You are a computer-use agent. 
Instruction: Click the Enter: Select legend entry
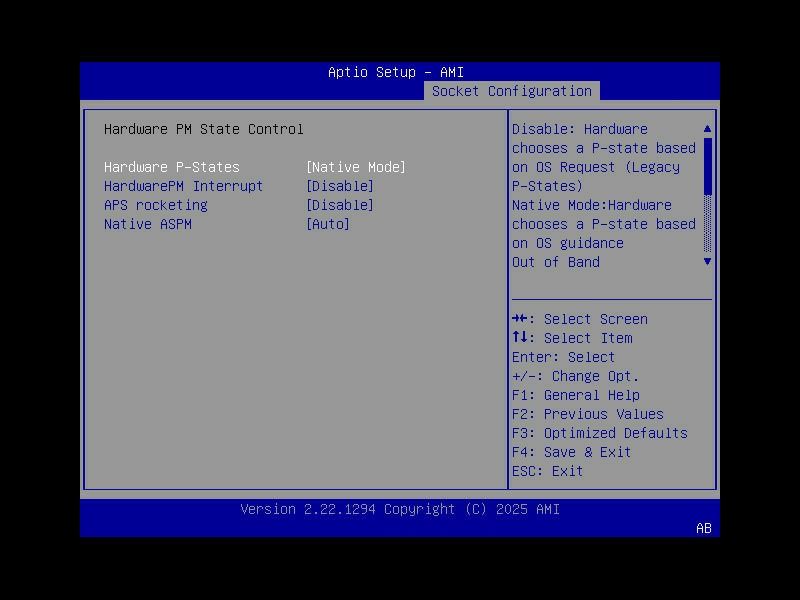click(557, 357)
